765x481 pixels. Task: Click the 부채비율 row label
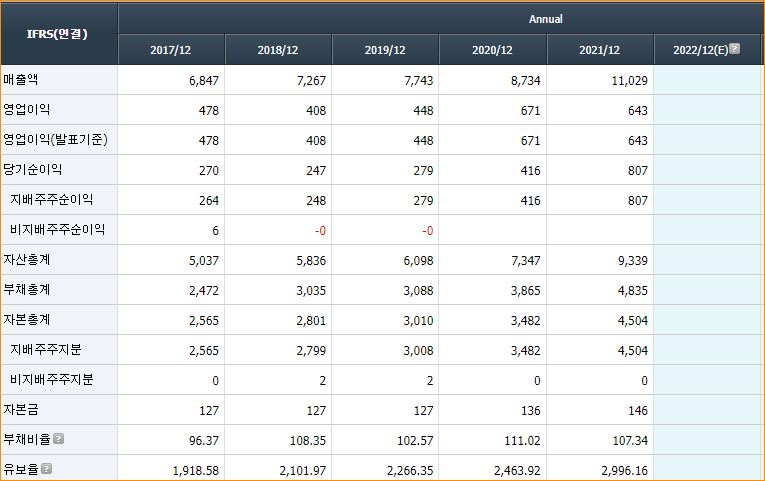tap(27, 440)
